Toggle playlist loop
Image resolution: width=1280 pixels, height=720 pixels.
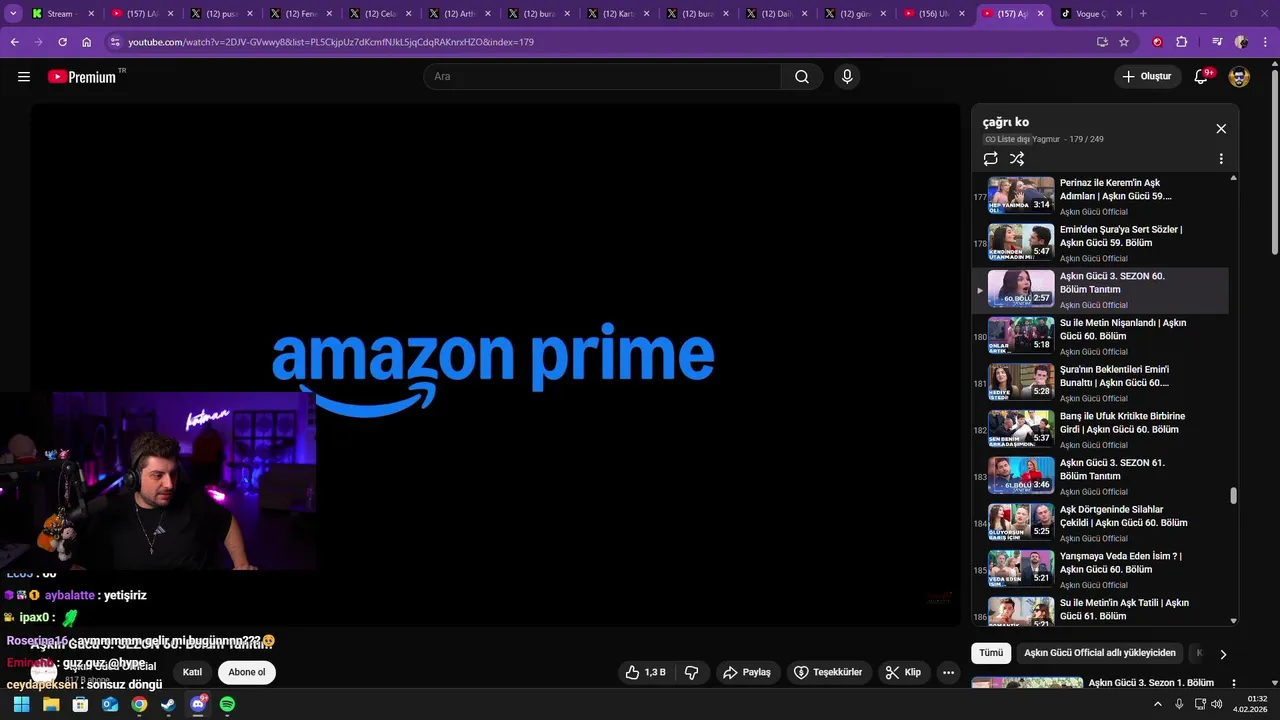pyautogui.click(x=990, y=159)
